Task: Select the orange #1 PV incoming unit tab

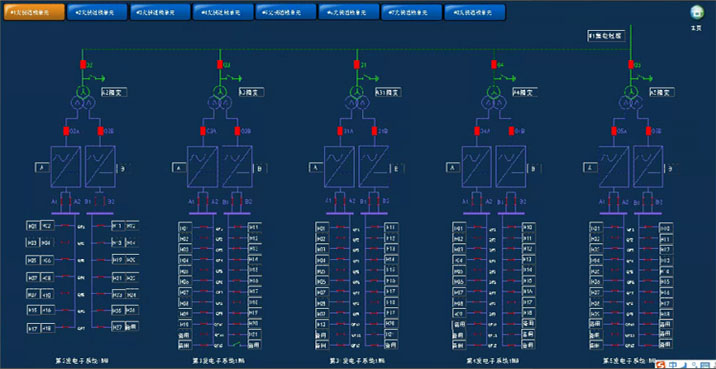Action: [x=34, y=12]
